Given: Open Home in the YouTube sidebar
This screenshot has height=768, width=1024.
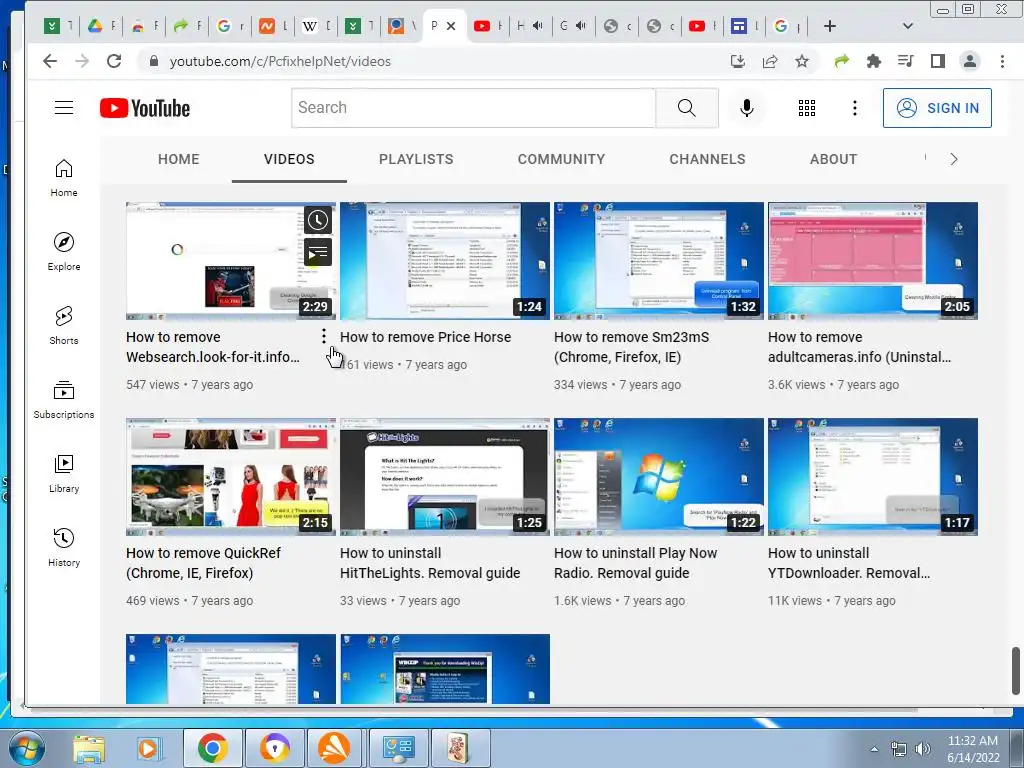Looking at the screenshot, I should [x=64, y=178].
